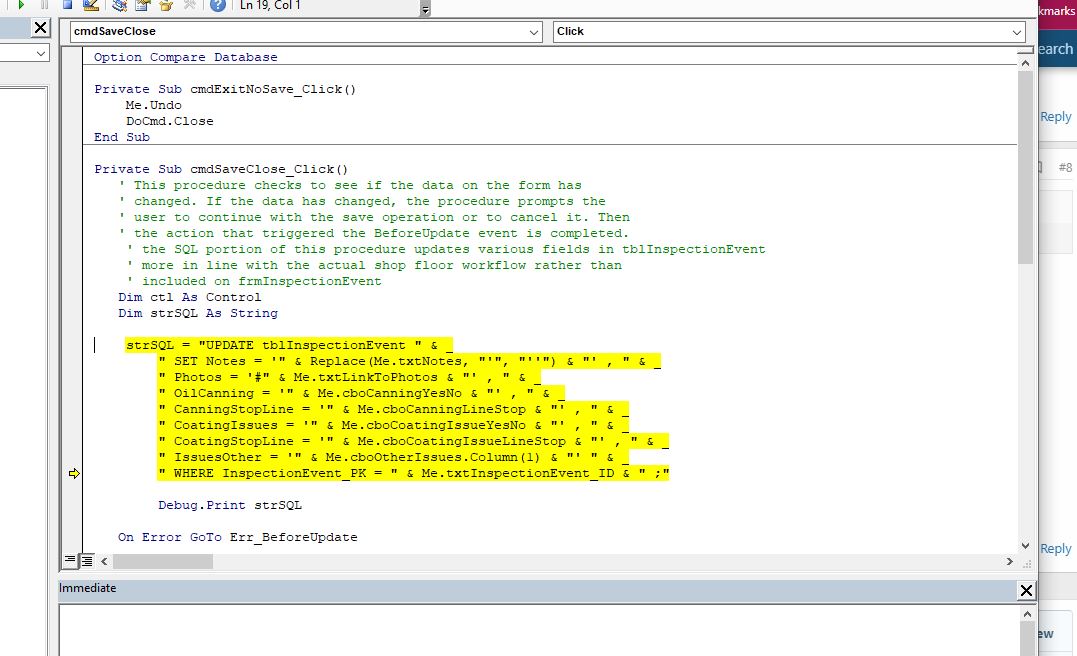Open VBA Help question mark icon
The height and width of the screenshot is (656, 1077).
tap(217, 5)
